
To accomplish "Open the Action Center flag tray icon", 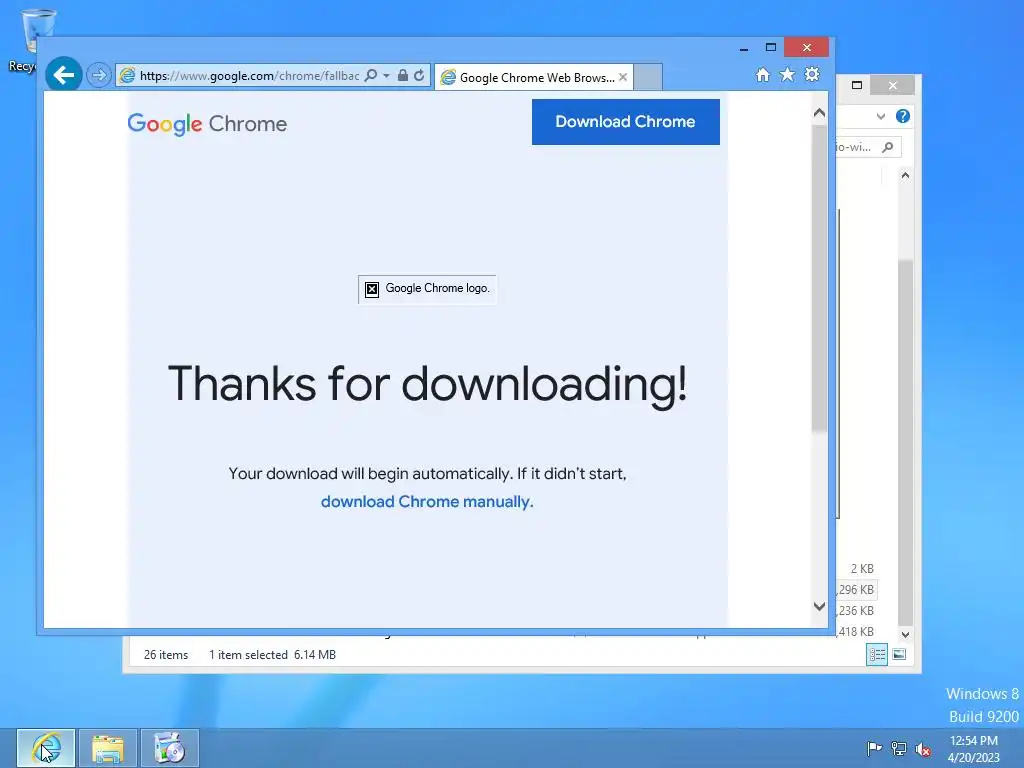I will click(874, 748).
